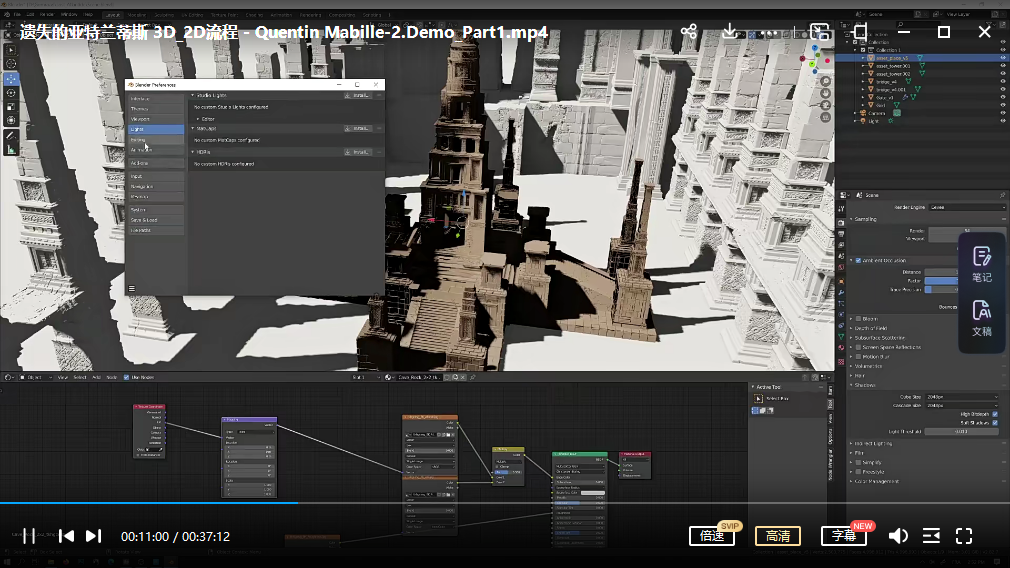Open the World properties tab icon

(x=841, y=267)
